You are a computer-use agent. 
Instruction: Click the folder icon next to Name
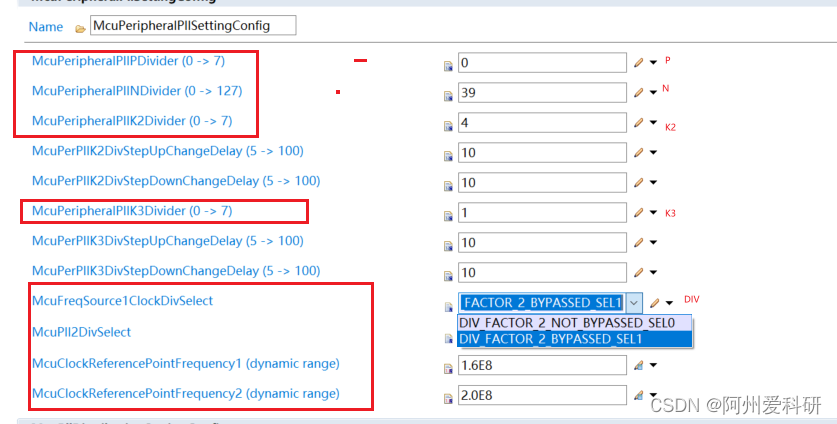(x=79, y=27)
